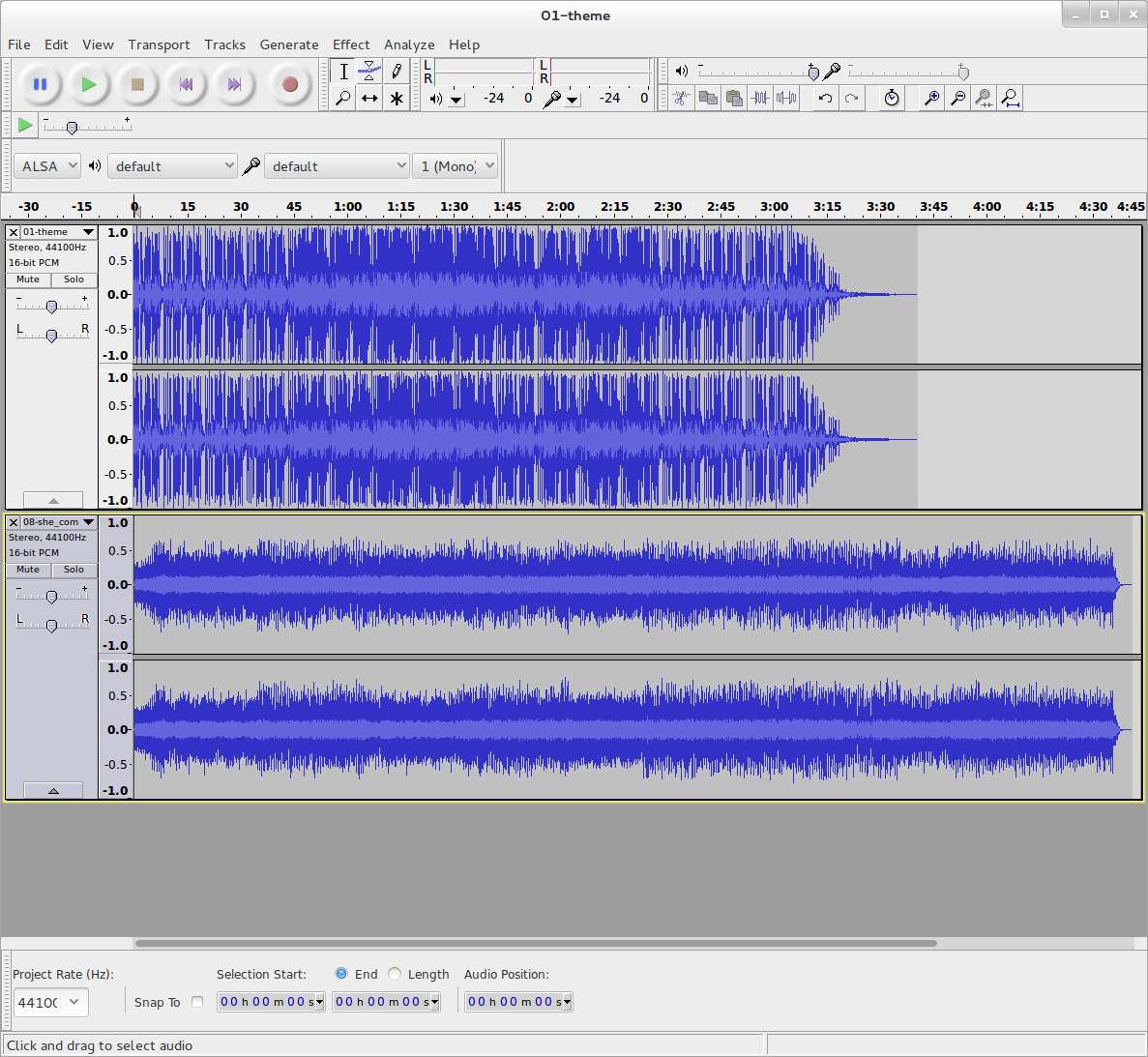Click the Cut scissors icon
The height and width of the screenshot is (1057, 1148).
coord(682,98)
